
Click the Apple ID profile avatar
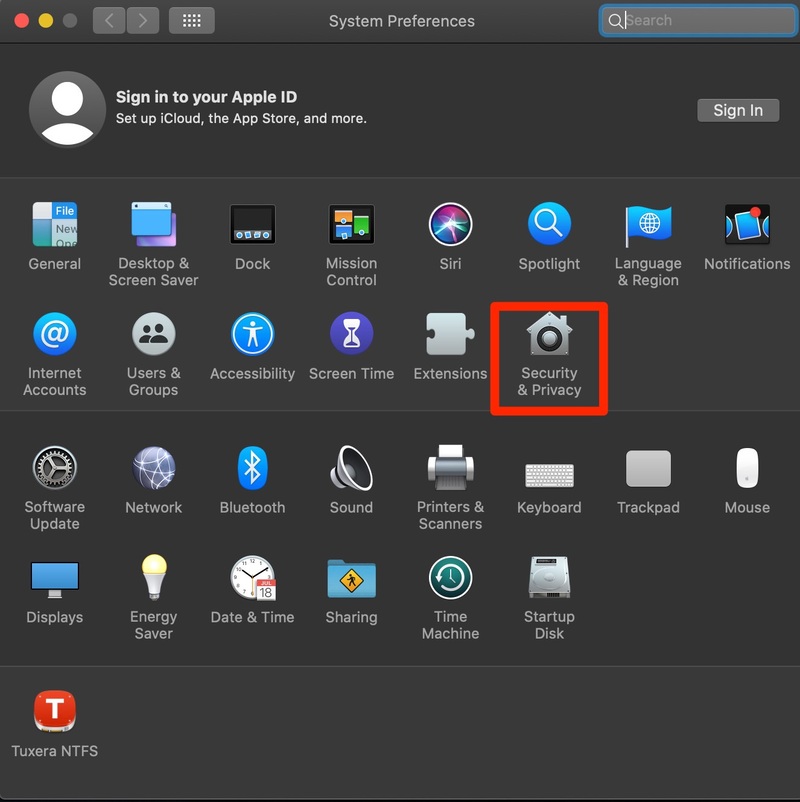click(x=67, y=109)
